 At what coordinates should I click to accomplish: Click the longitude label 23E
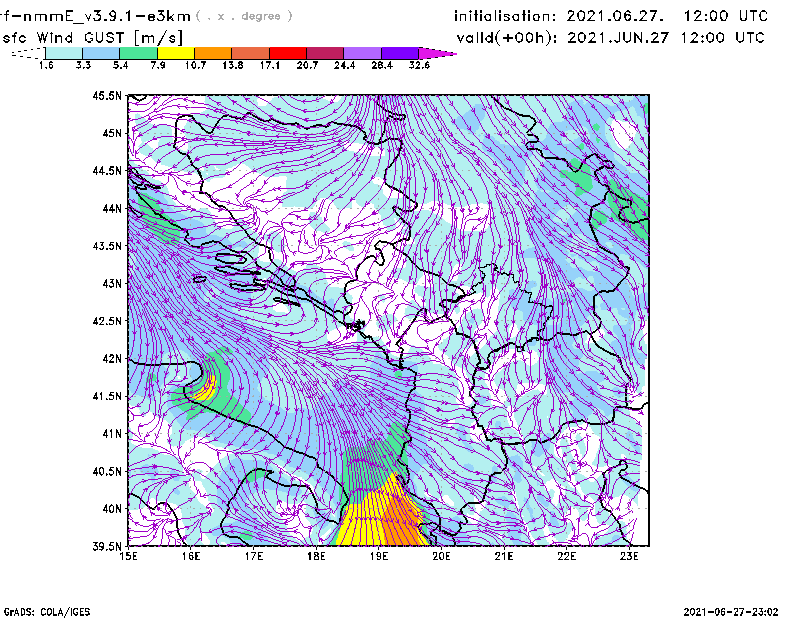(x=629, y=557)
